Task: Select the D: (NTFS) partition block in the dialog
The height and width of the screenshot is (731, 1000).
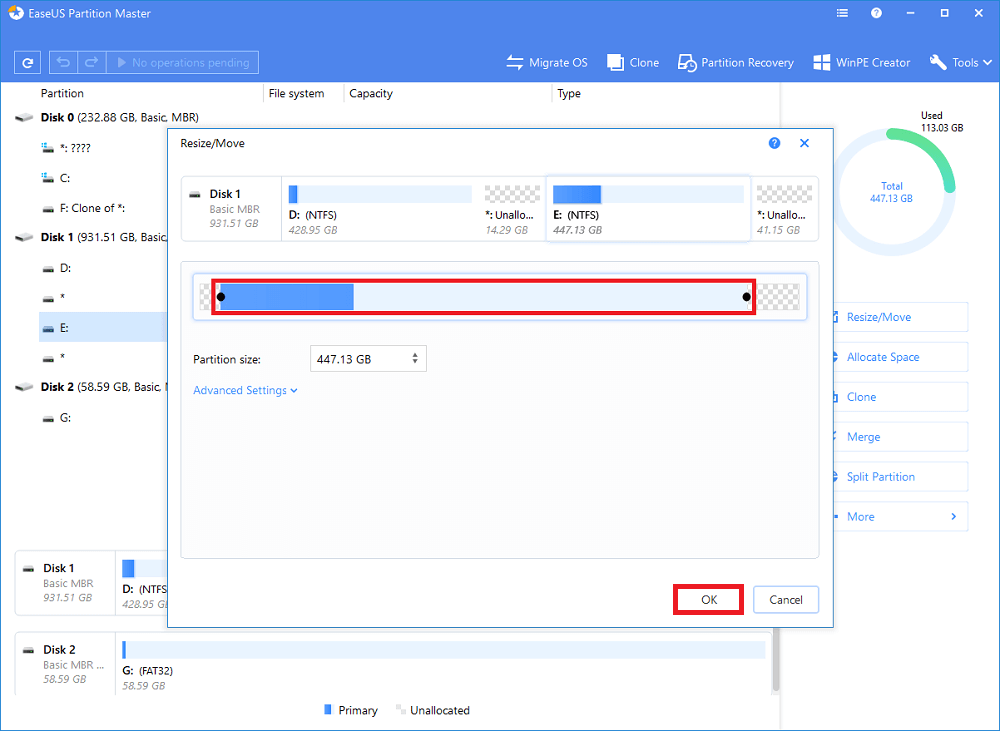Action: (380, 209)
